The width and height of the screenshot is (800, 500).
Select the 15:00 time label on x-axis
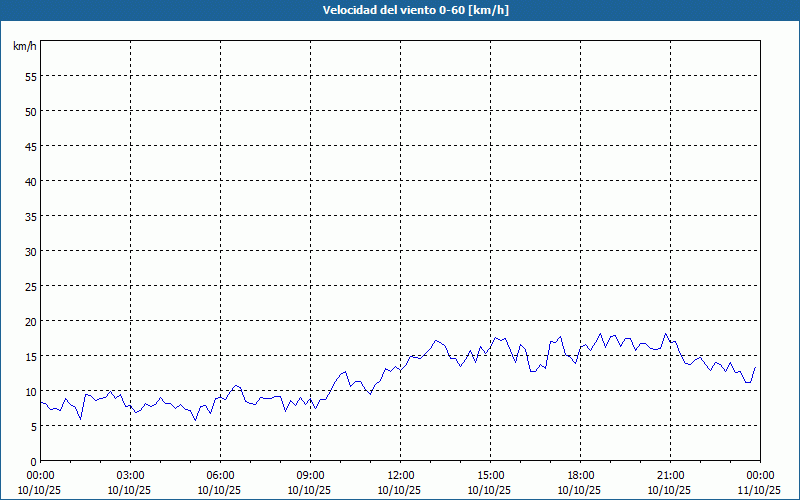pyautogui.click(x=490, y=475)
